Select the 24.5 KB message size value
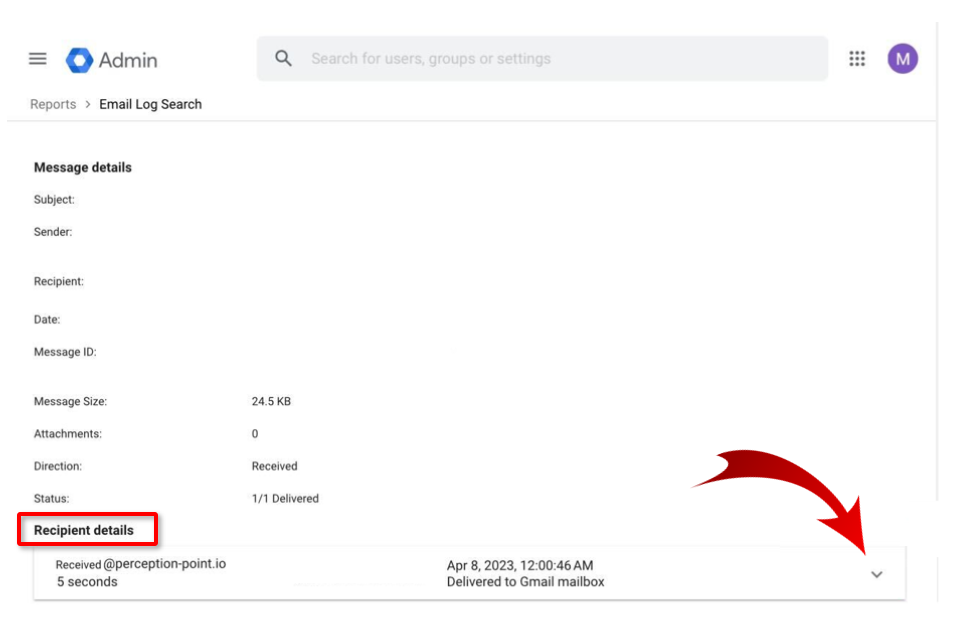The image size is (964, 626). pyautogui.click(x=271, y=402)
